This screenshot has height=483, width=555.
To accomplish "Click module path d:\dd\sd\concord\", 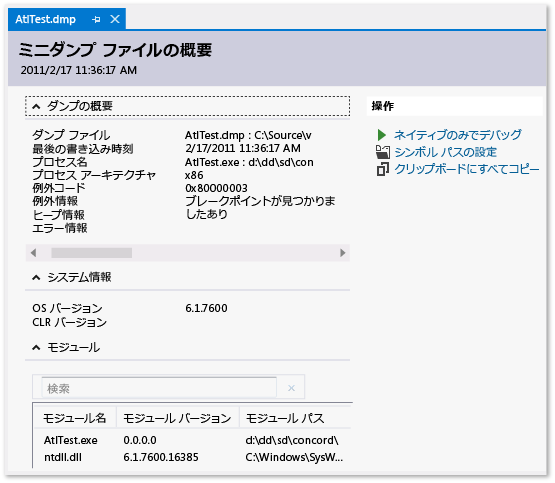I will pyautogui.click(x=292, y=440).
